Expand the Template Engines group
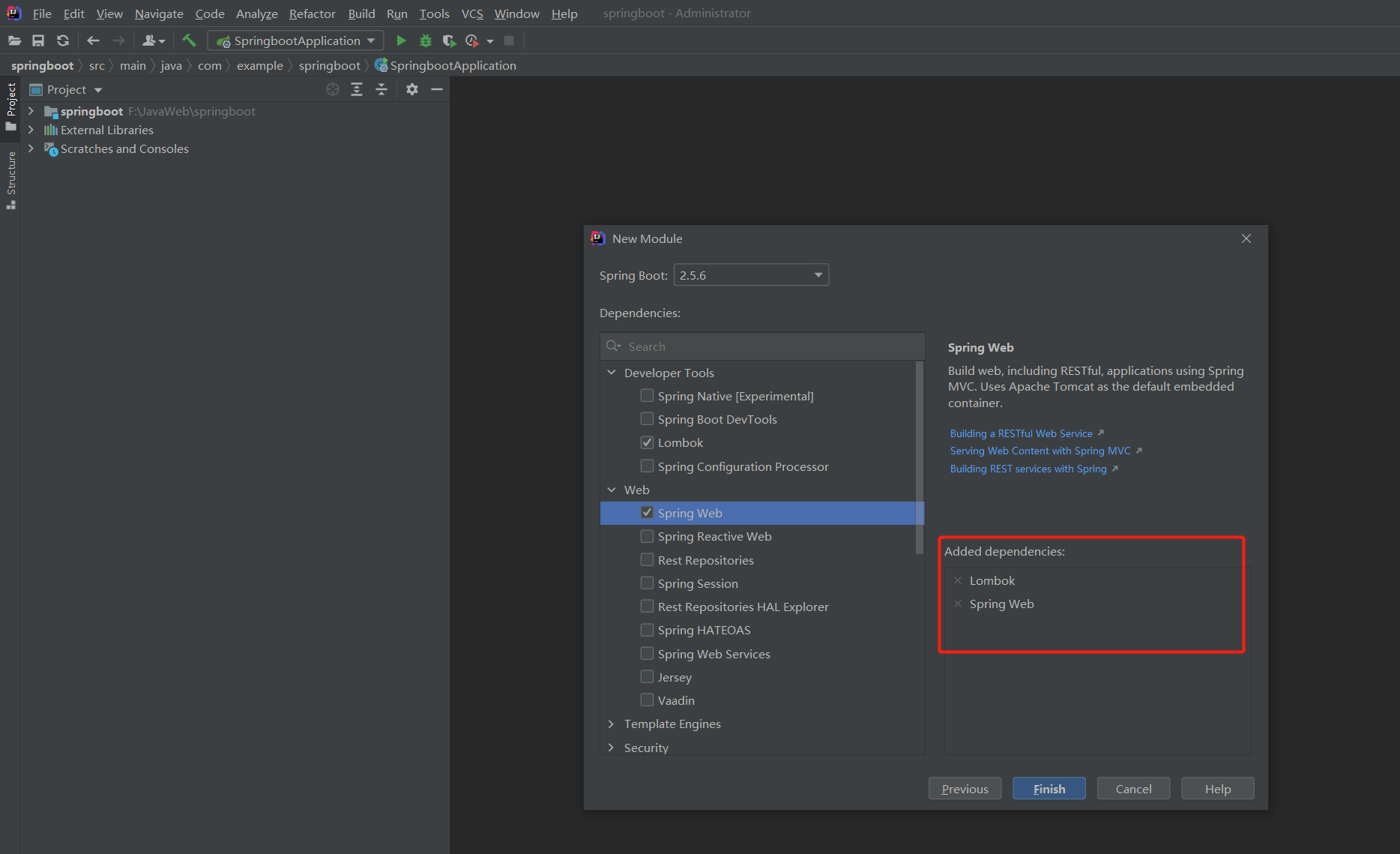Image resolution: width=1400 pixels, height=854 pixels. (612, 724)
